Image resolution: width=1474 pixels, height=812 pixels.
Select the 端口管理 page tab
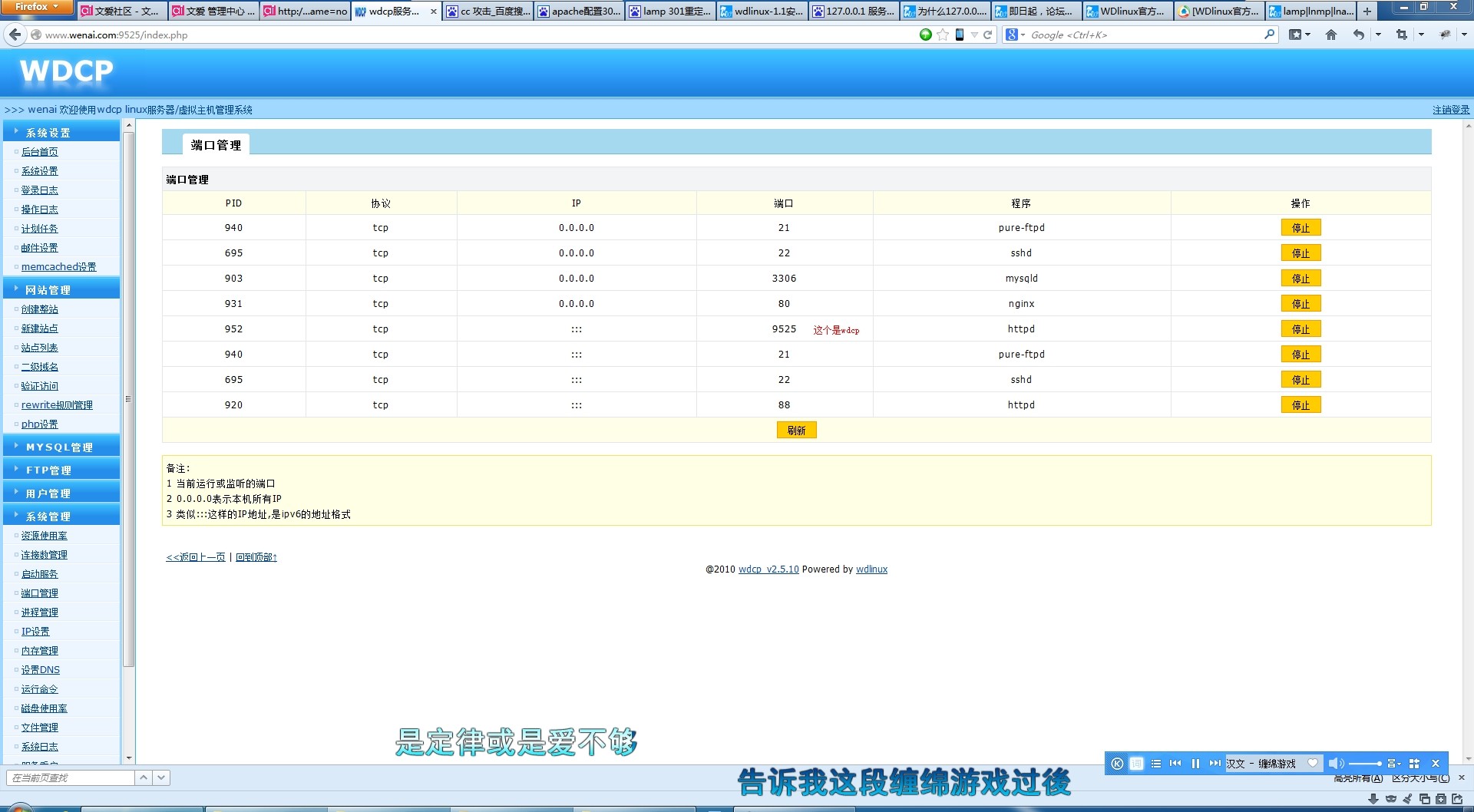216,144
